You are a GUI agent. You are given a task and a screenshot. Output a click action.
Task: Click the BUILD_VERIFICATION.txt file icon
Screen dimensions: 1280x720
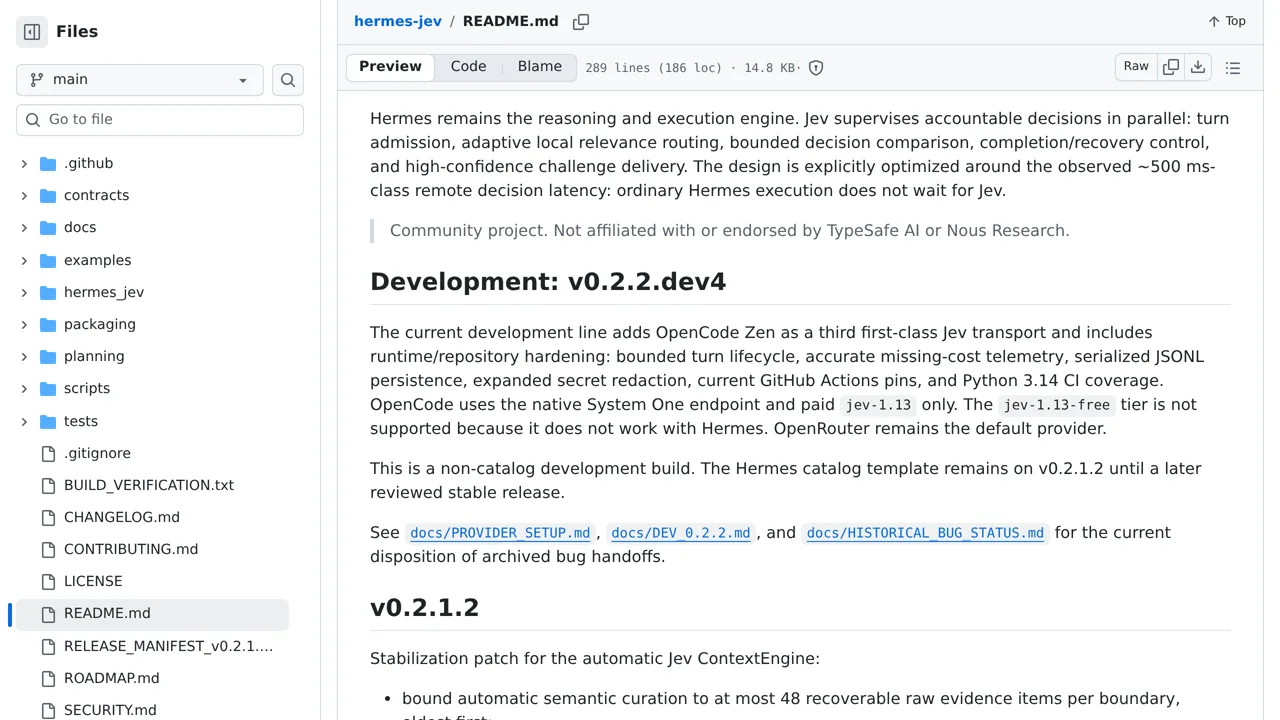[x=48, y=485]
